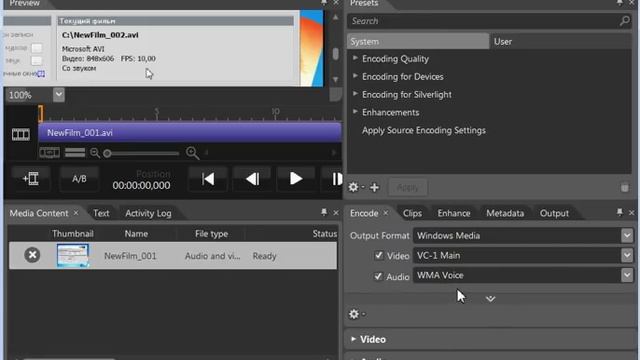Sort by the Name column header
This screenshot has height=360, width=640.
(x=136, y=234)
